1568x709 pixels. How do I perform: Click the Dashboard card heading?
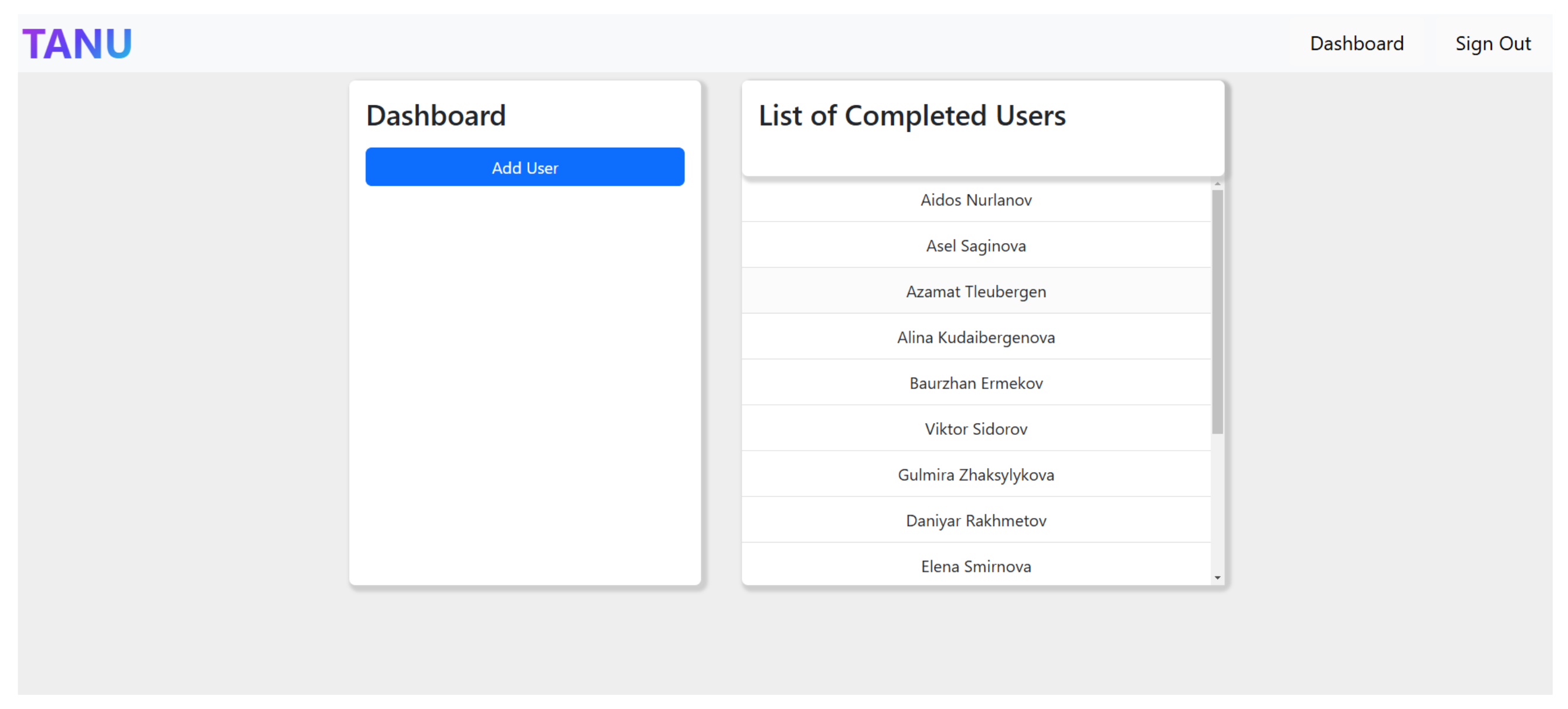436,115
